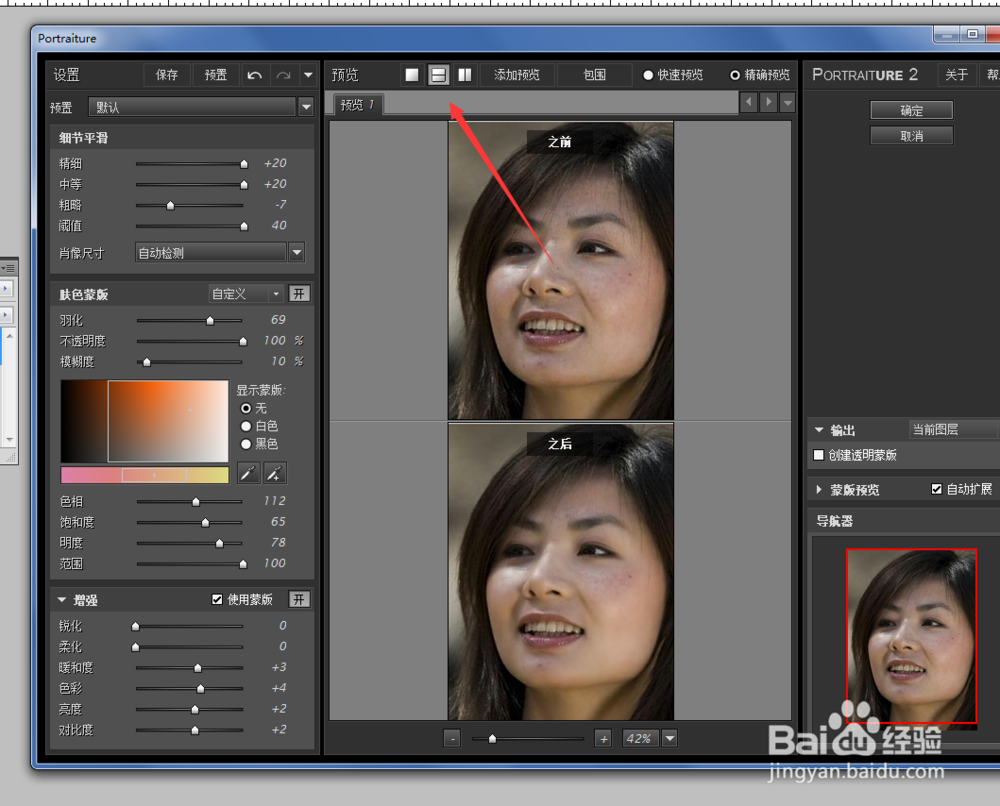Click the redo arrow icon in settings
The image size is (1000, 806).
click(284, 75)
